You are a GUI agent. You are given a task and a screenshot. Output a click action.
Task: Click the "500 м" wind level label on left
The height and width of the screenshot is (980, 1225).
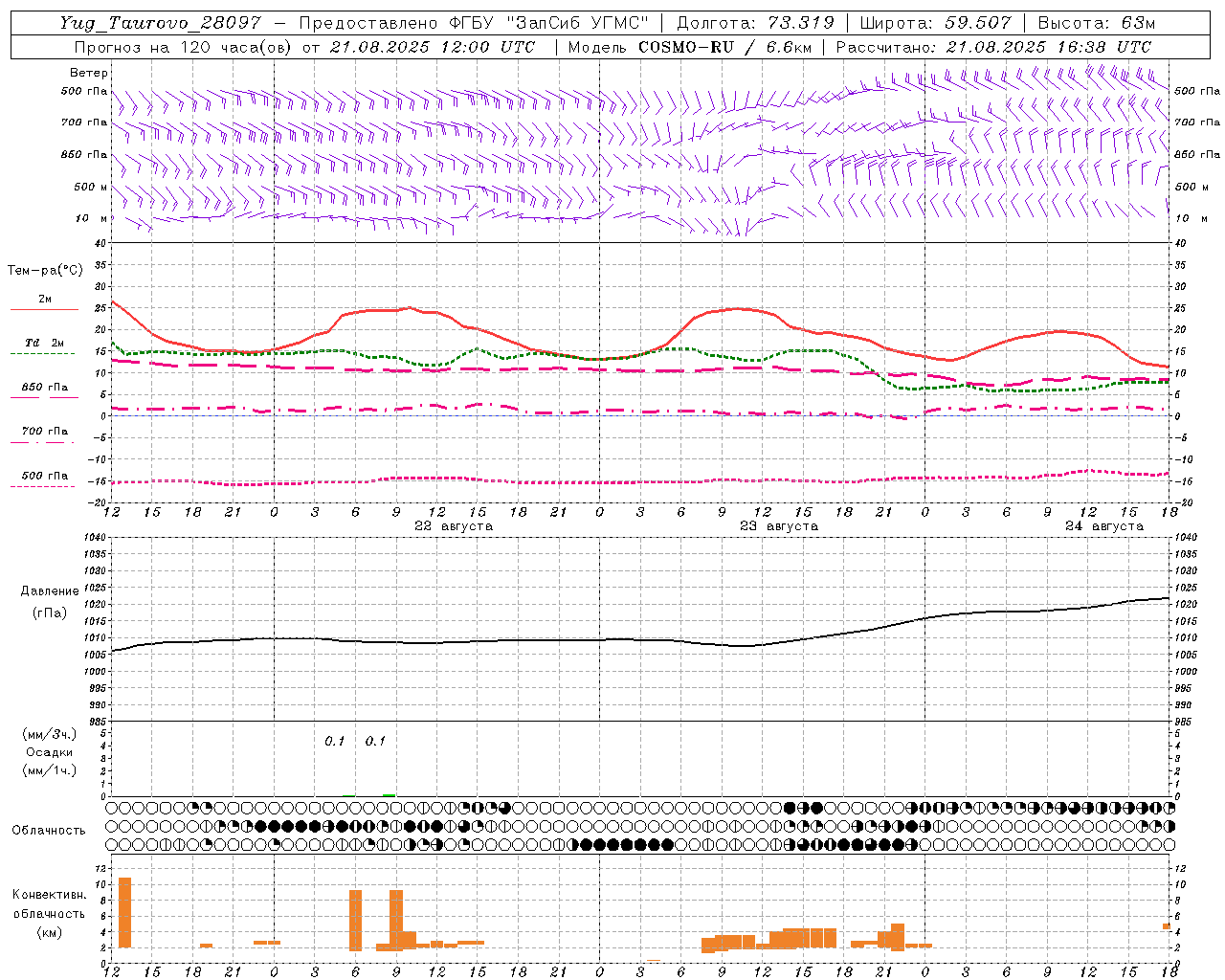click(x=92, y=187)
